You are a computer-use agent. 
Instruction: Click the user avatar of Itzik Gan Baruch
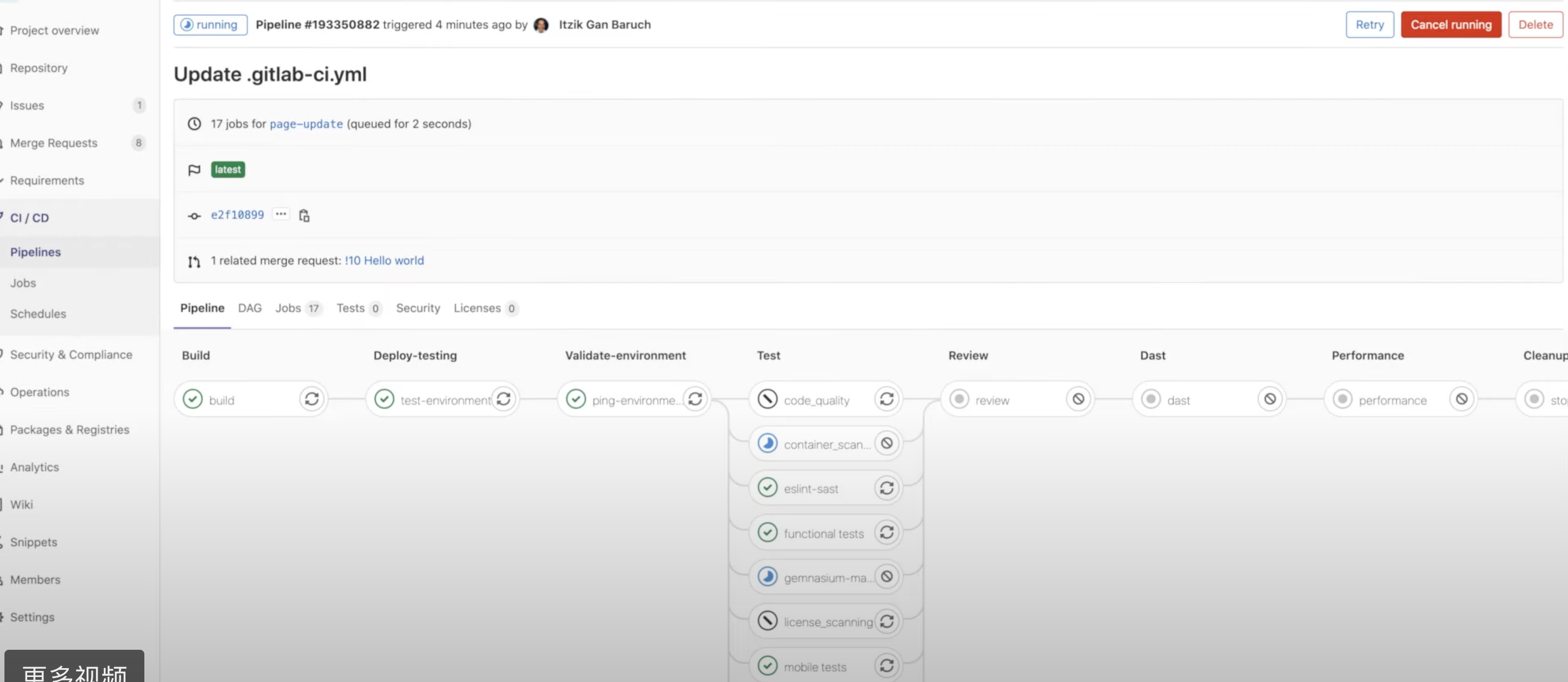click(x=541, y=25)
